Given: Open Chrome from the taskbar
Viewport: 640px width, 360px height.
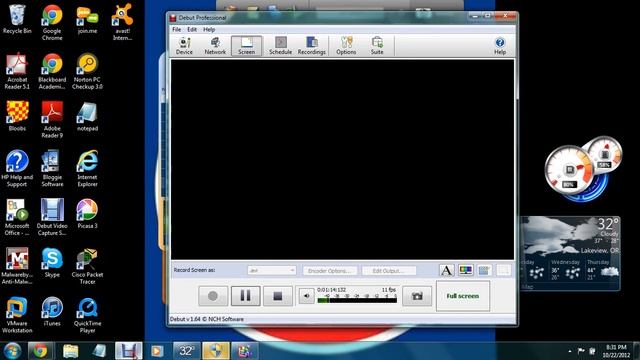Looking at the screenshot, I should click(40, 351).
